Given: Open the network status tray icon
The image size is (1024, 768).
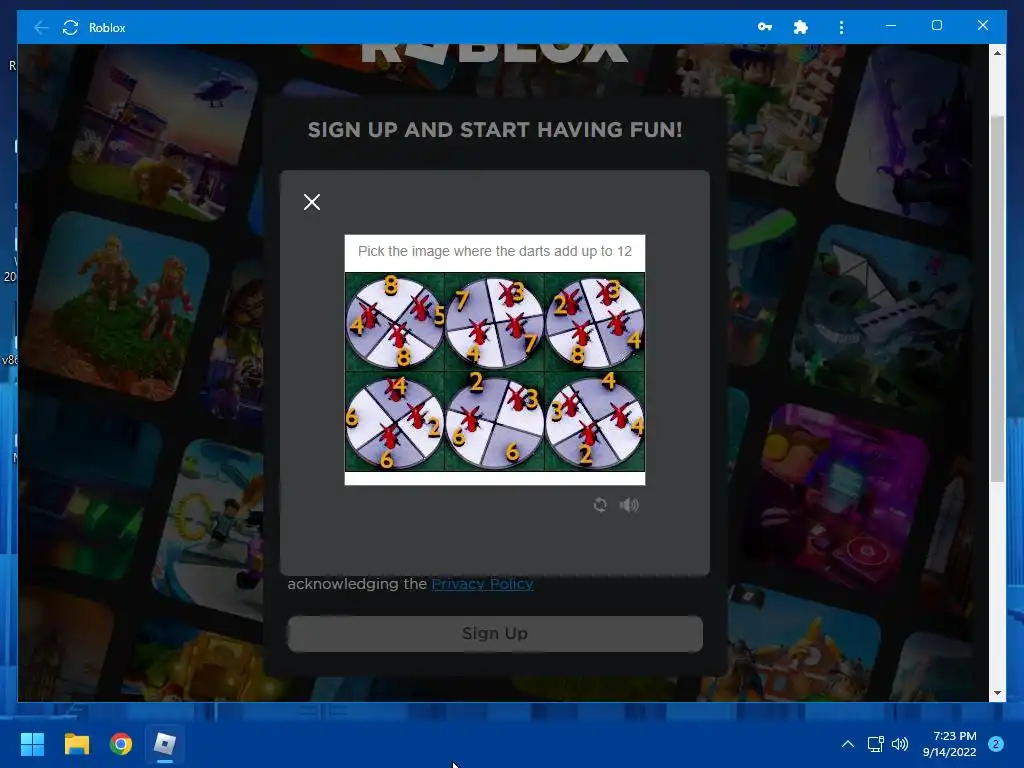Looking at the screenshot, I should (x=875, y=744).
